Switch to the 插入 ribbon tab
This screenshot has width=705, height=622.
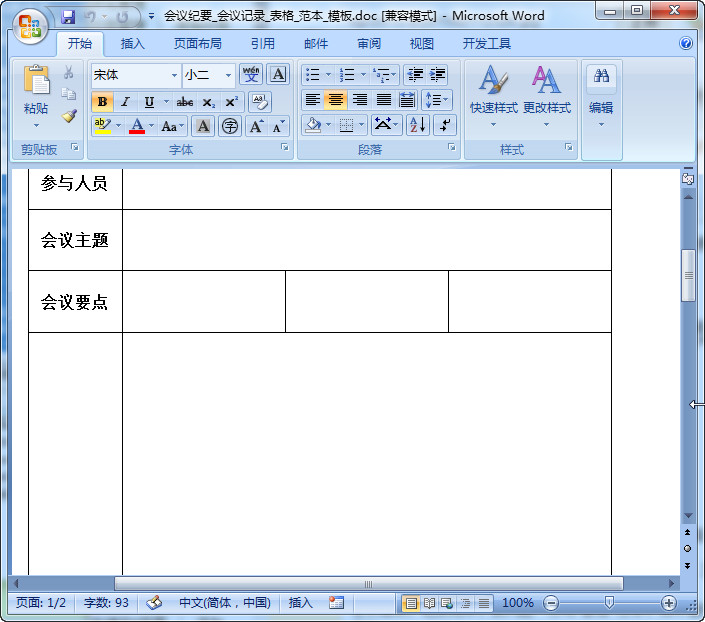(132, 44)
